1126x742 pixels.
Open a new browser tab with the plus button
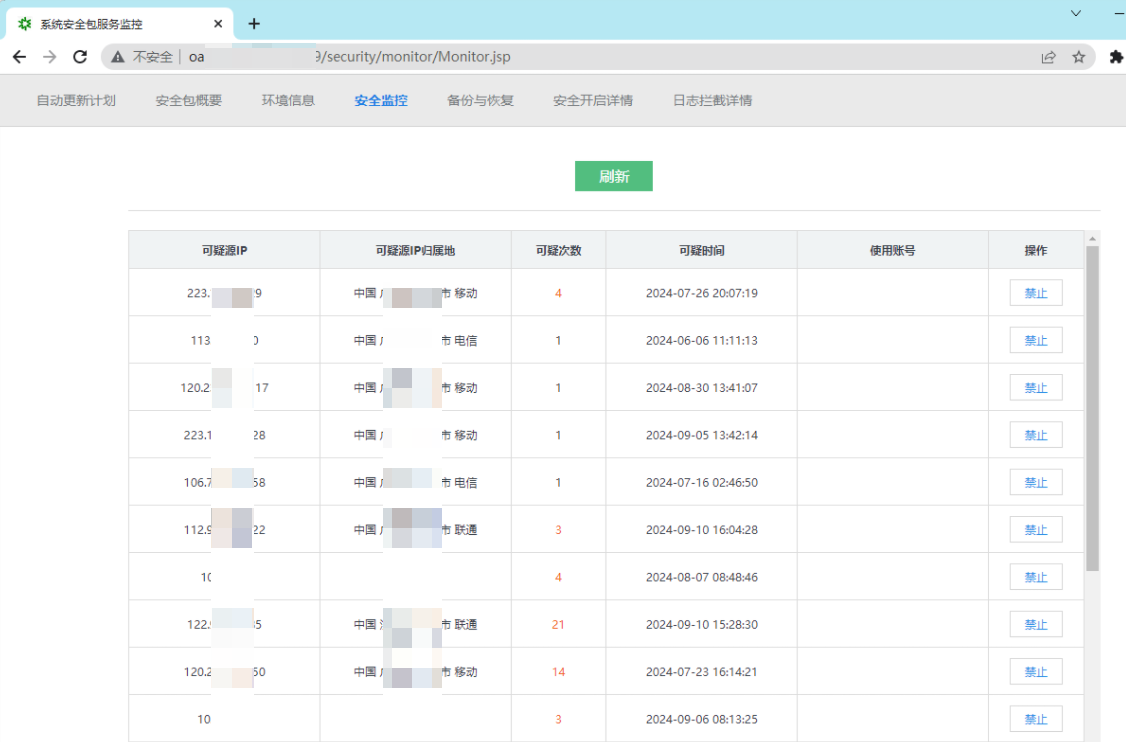coord(253,23)
